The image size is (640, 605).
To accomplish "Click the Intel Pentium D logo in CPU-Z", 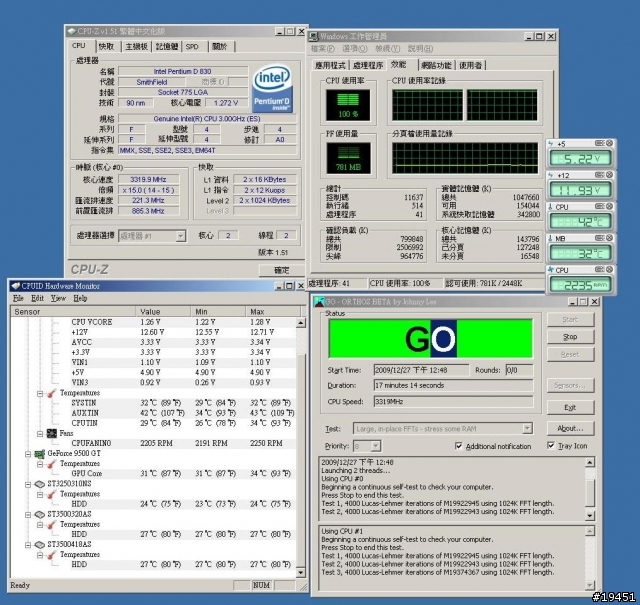I will pyautogui.click(x=272, y=89).
